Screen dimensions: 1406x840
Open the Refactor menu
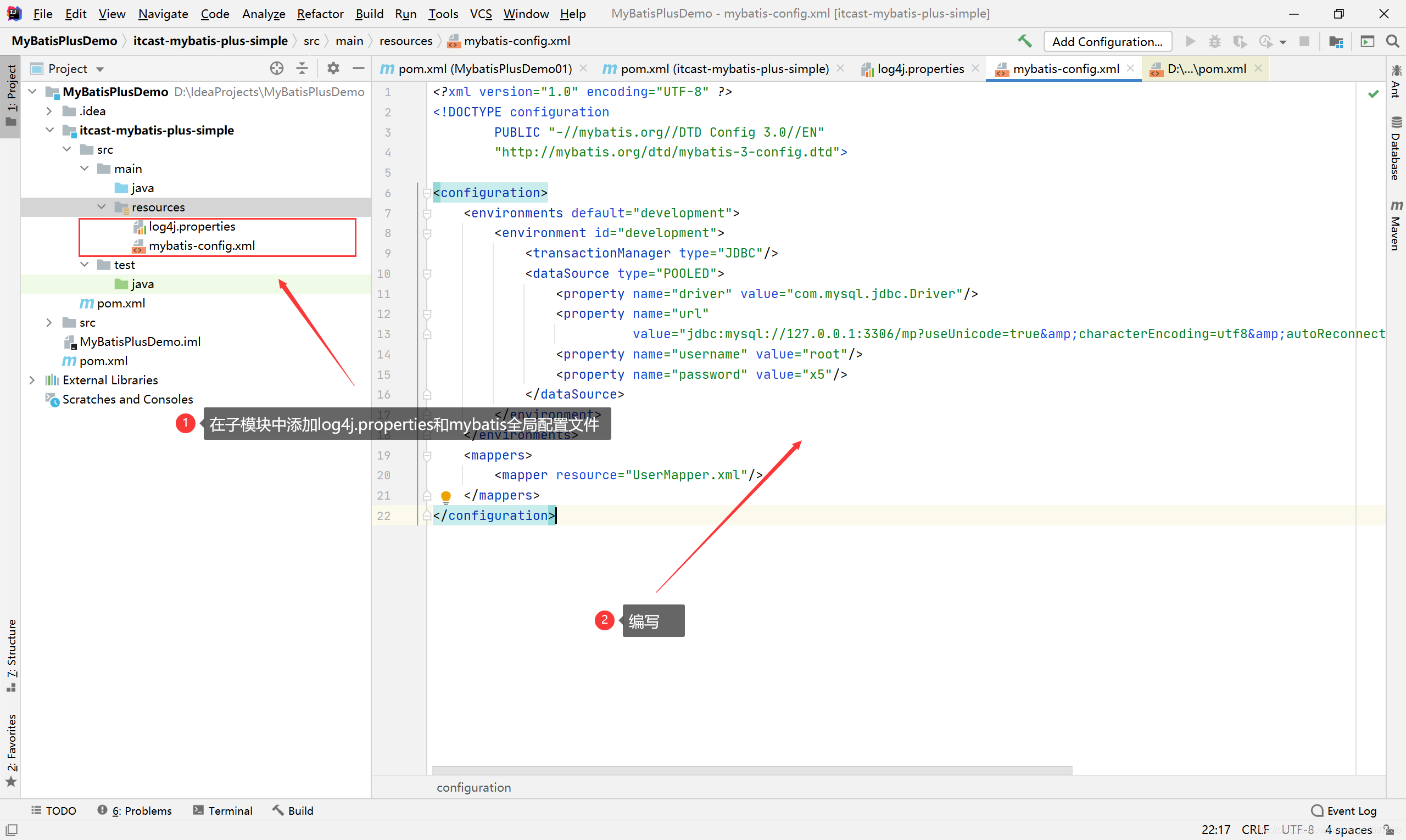(x=320, y=14)
